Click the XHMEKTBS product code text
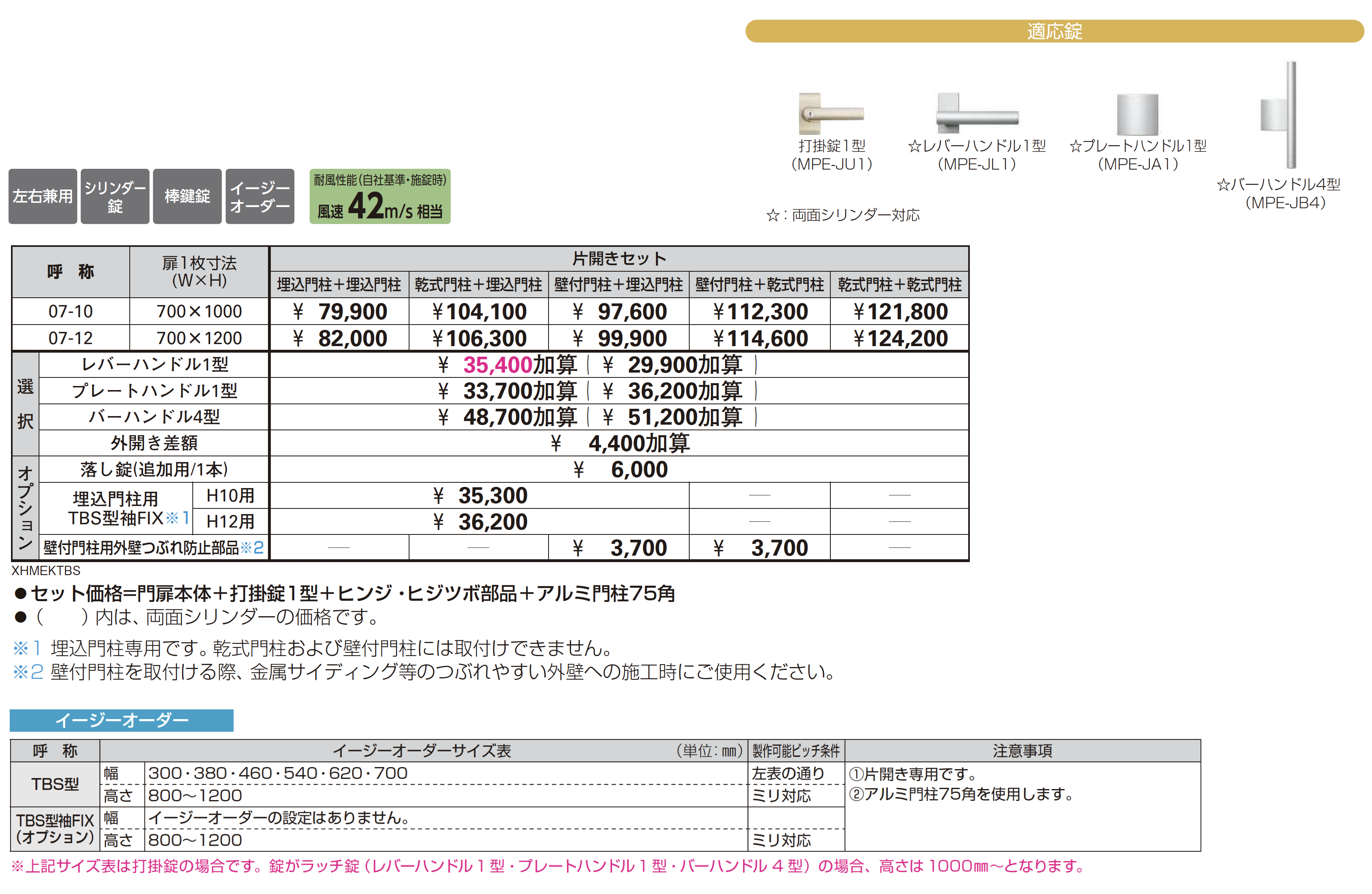Viewport: 1372px width, 894px height. click(x=46, y=570)
